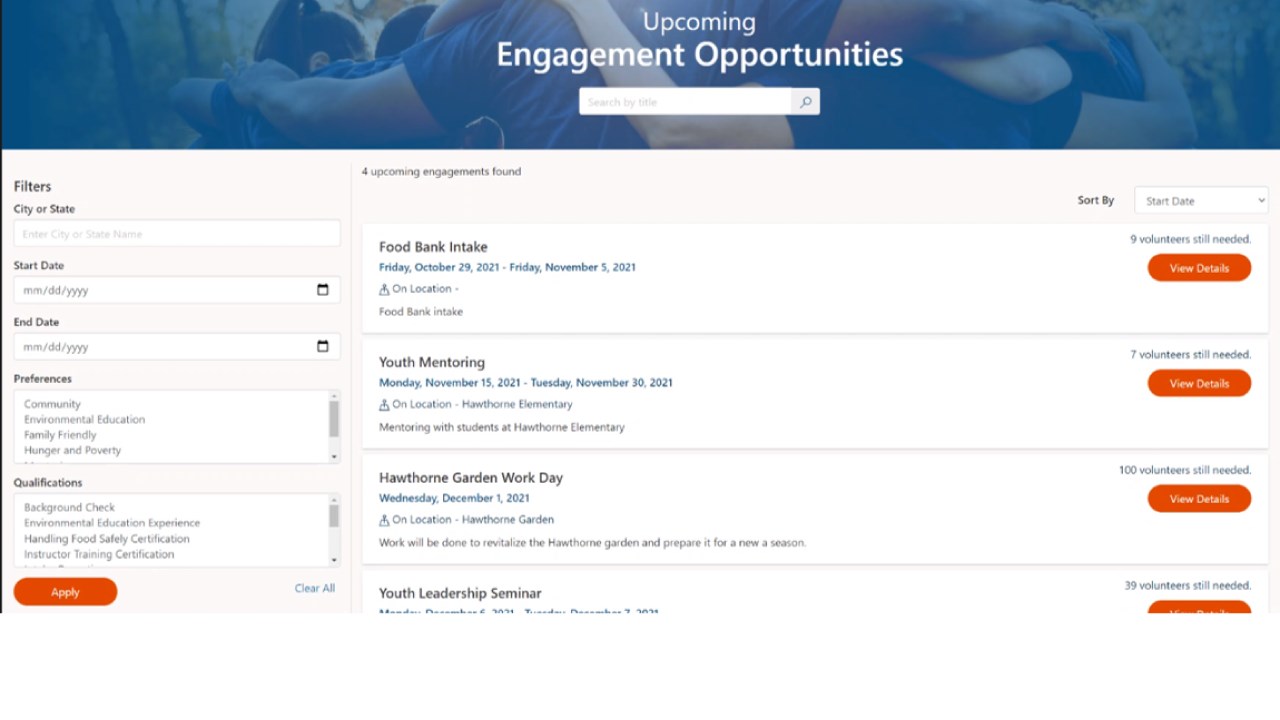Click Food Bank Intake date range text

click(507, 267)
